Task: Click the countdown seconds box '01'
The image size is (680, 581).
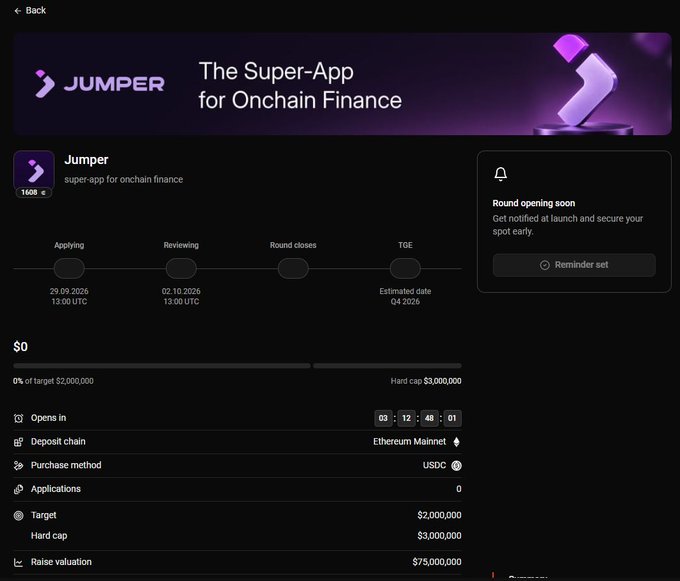Action: tap(452, 418)
